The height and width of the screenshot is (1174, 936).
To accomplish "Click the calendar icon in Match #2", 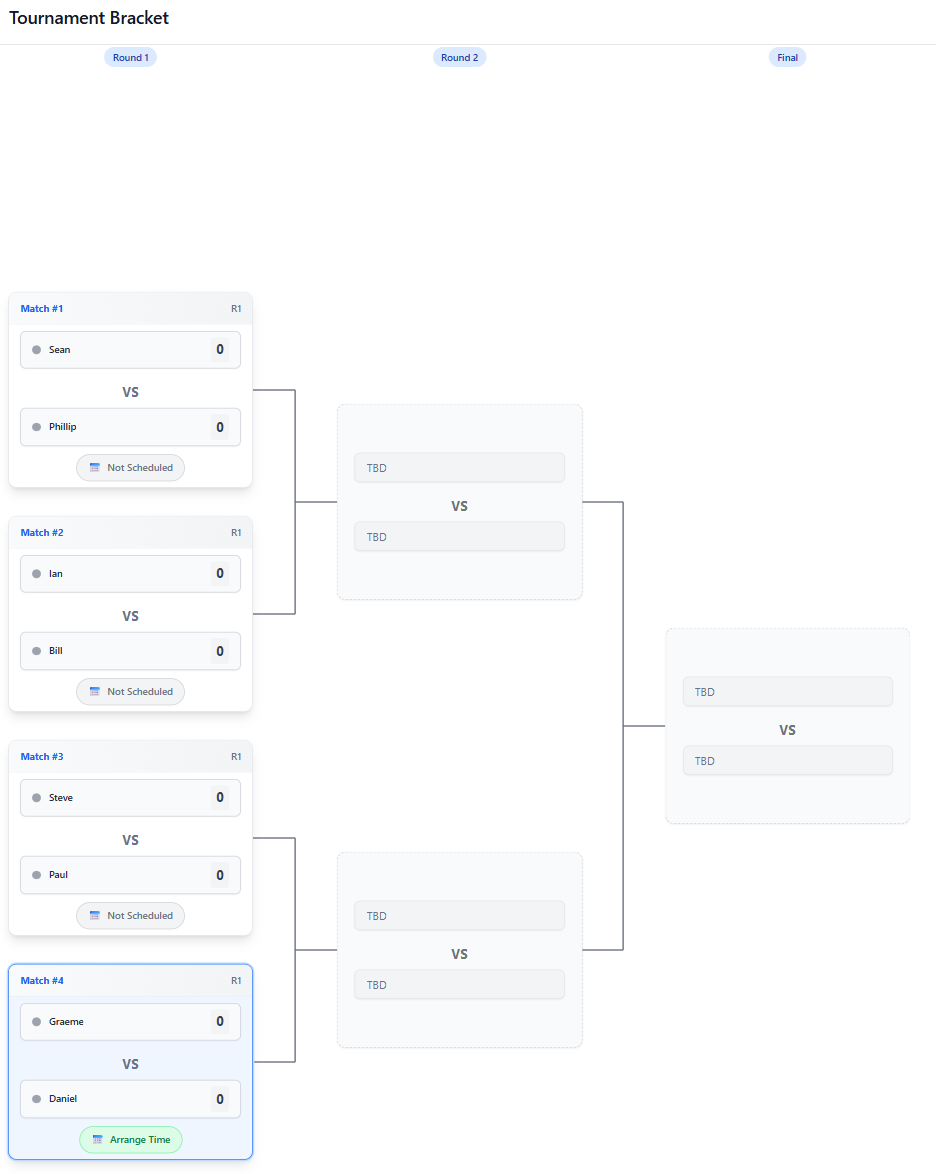I will [x=95, y=692].
